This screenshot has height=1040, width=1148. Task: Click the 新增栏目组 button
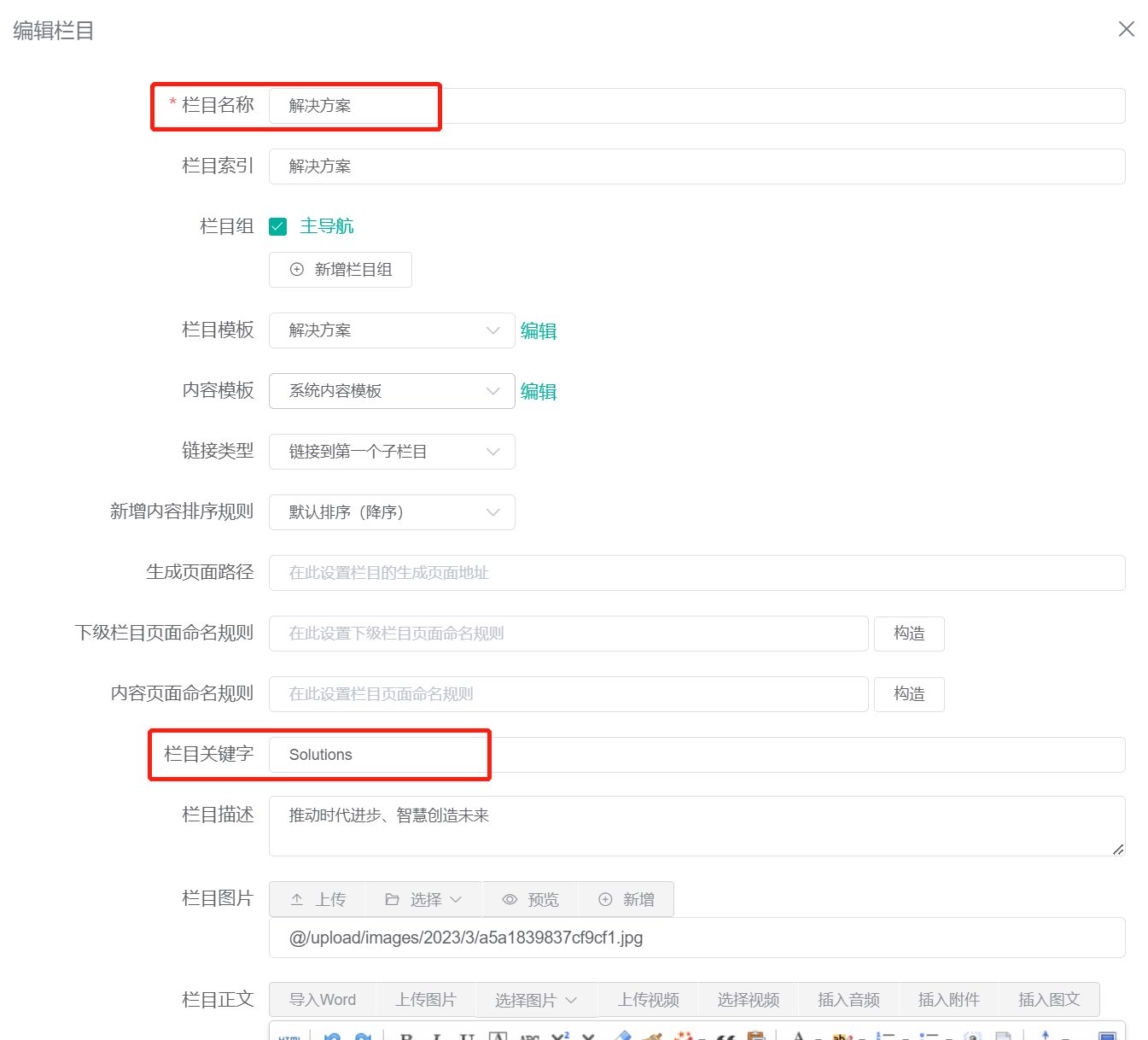pyautogui.click(x=340, y=269)
